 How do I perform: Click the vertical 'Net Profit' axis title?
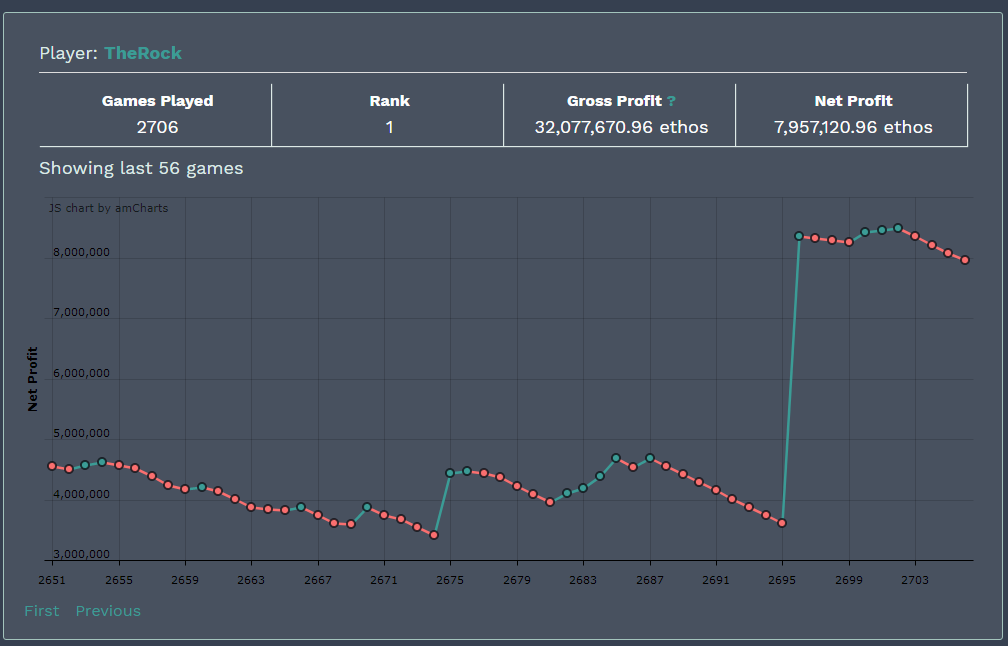click(33, 379)
